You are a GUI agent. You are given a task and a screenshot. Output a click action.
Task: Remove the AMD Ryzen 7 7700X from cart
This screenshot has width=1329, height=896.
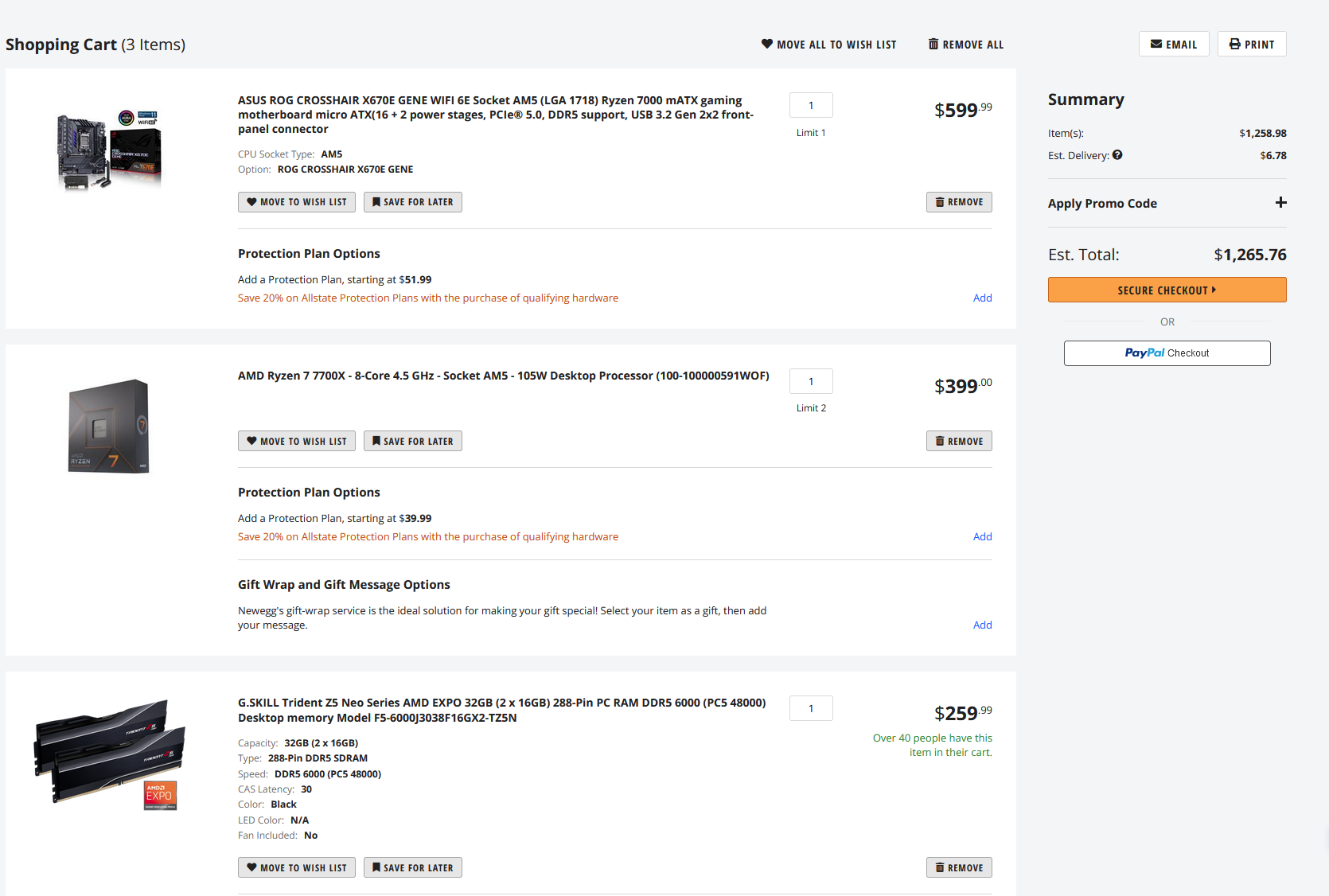click(958, 442)
